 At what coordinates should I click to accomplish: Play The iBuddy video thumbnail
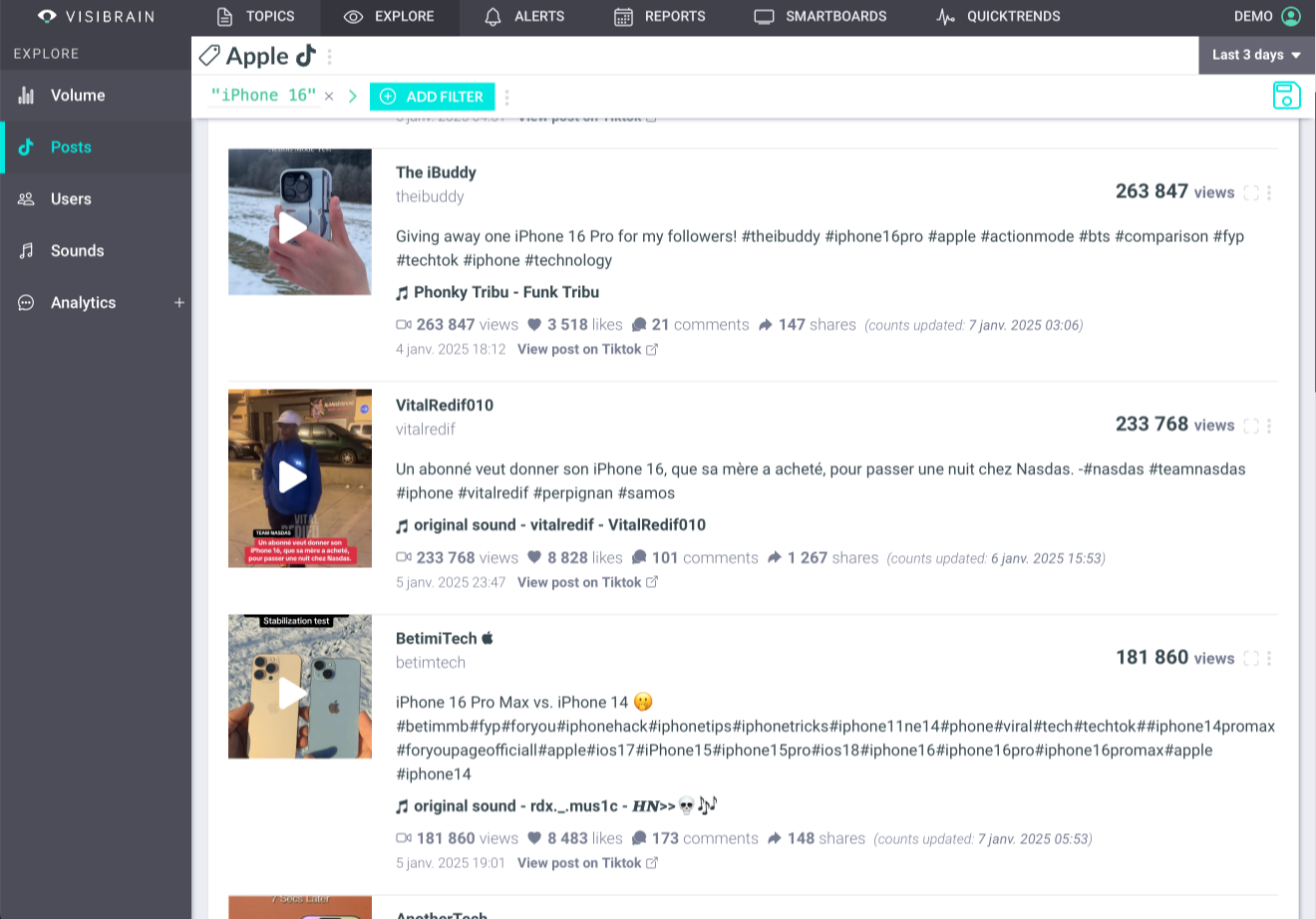[x=300, y=222]
